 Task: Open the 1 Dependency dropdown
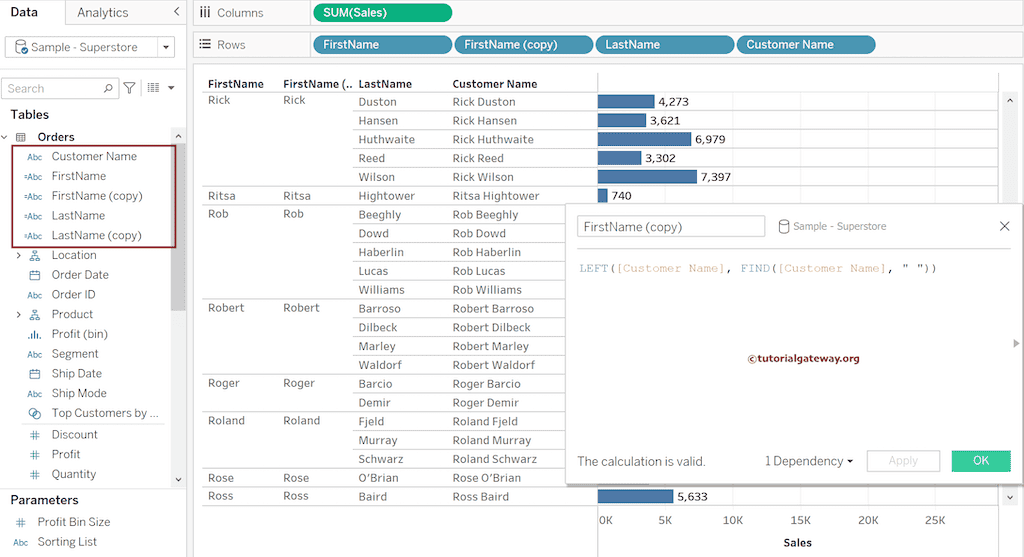pos(809,461)
